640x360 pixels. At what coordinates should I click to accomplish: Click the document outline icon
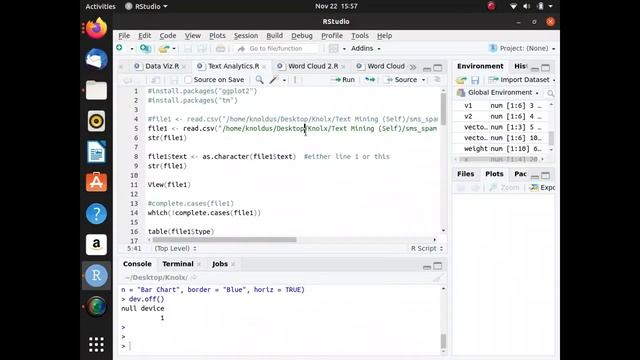click(x=437, y=80)
